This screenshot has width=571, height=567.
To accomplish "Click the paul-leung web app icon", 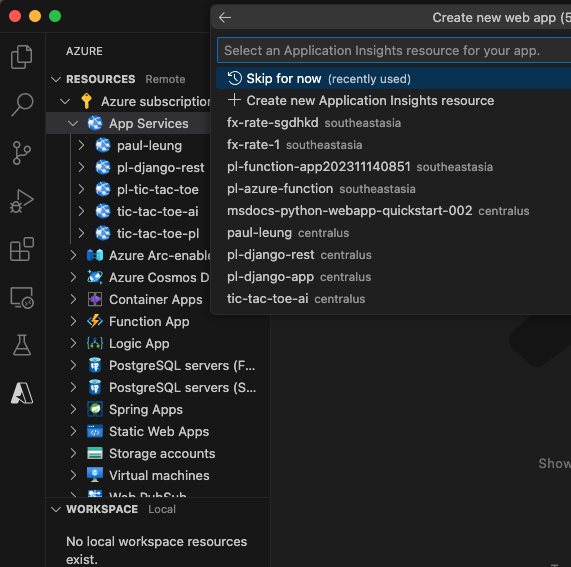I will click(x=103, y=145).
